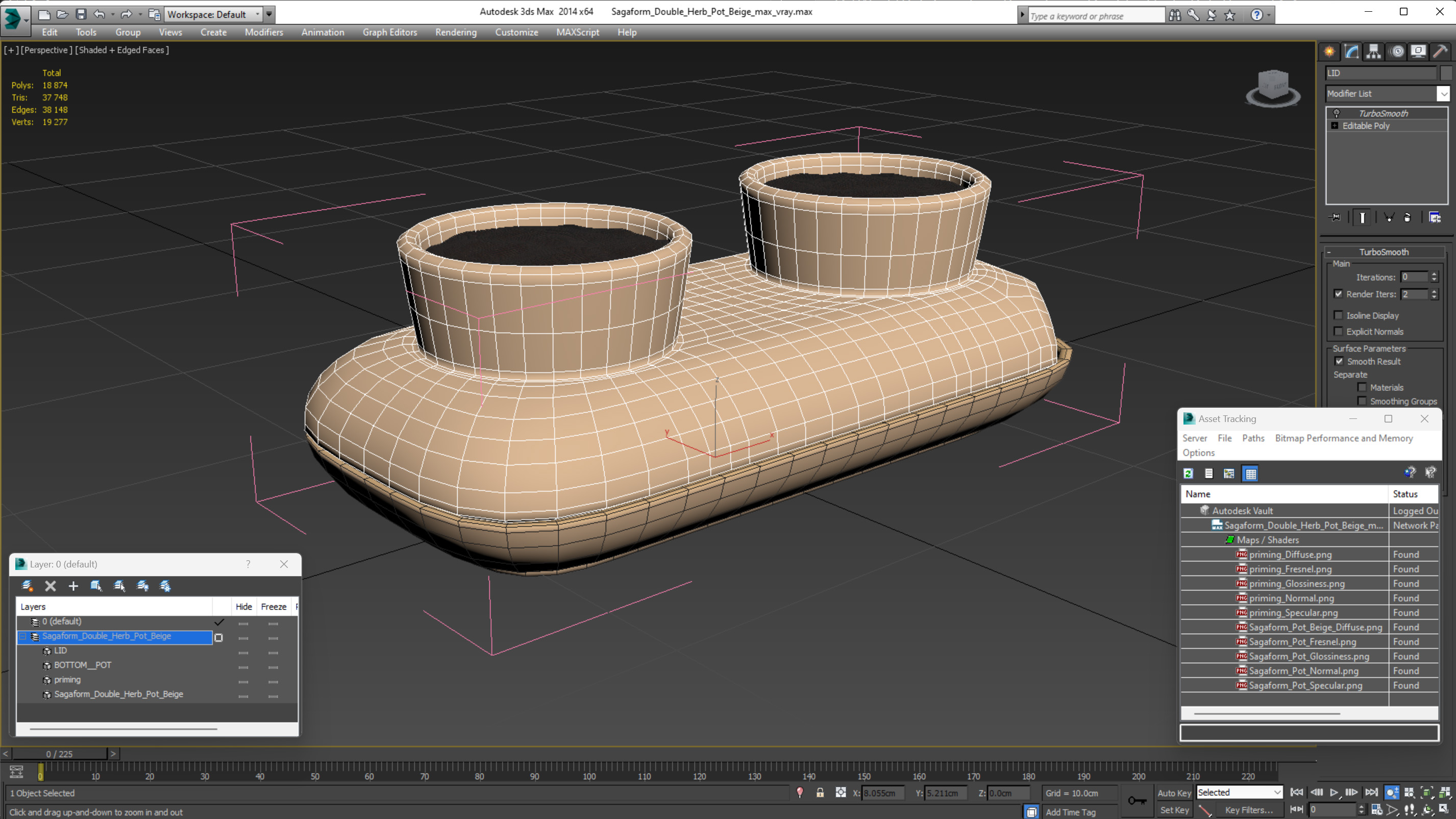
Task: Click the Play Animation button
Action: pyautogui.click(x=1334, y=792)
